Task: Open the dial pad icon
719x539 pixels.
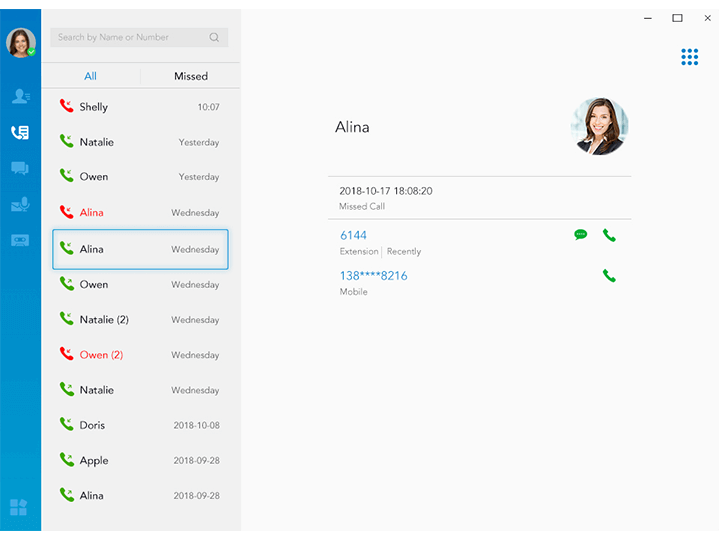Action: (689, 57)
